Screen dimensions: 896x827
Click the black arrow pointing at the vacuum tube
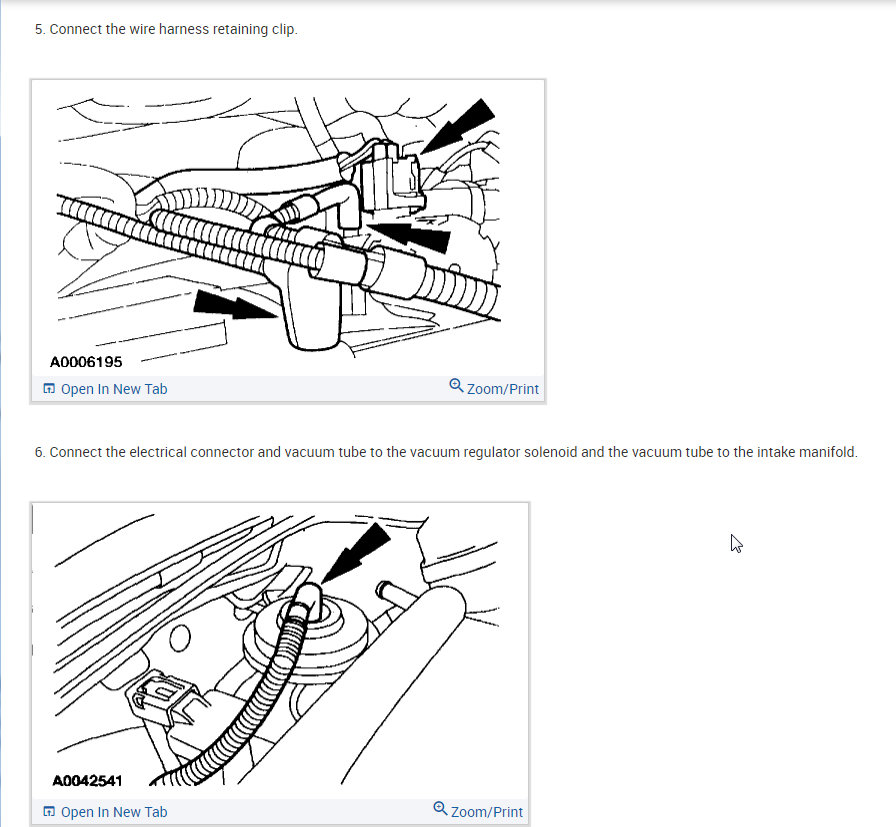pyautogui.click(x=356, y=553)
